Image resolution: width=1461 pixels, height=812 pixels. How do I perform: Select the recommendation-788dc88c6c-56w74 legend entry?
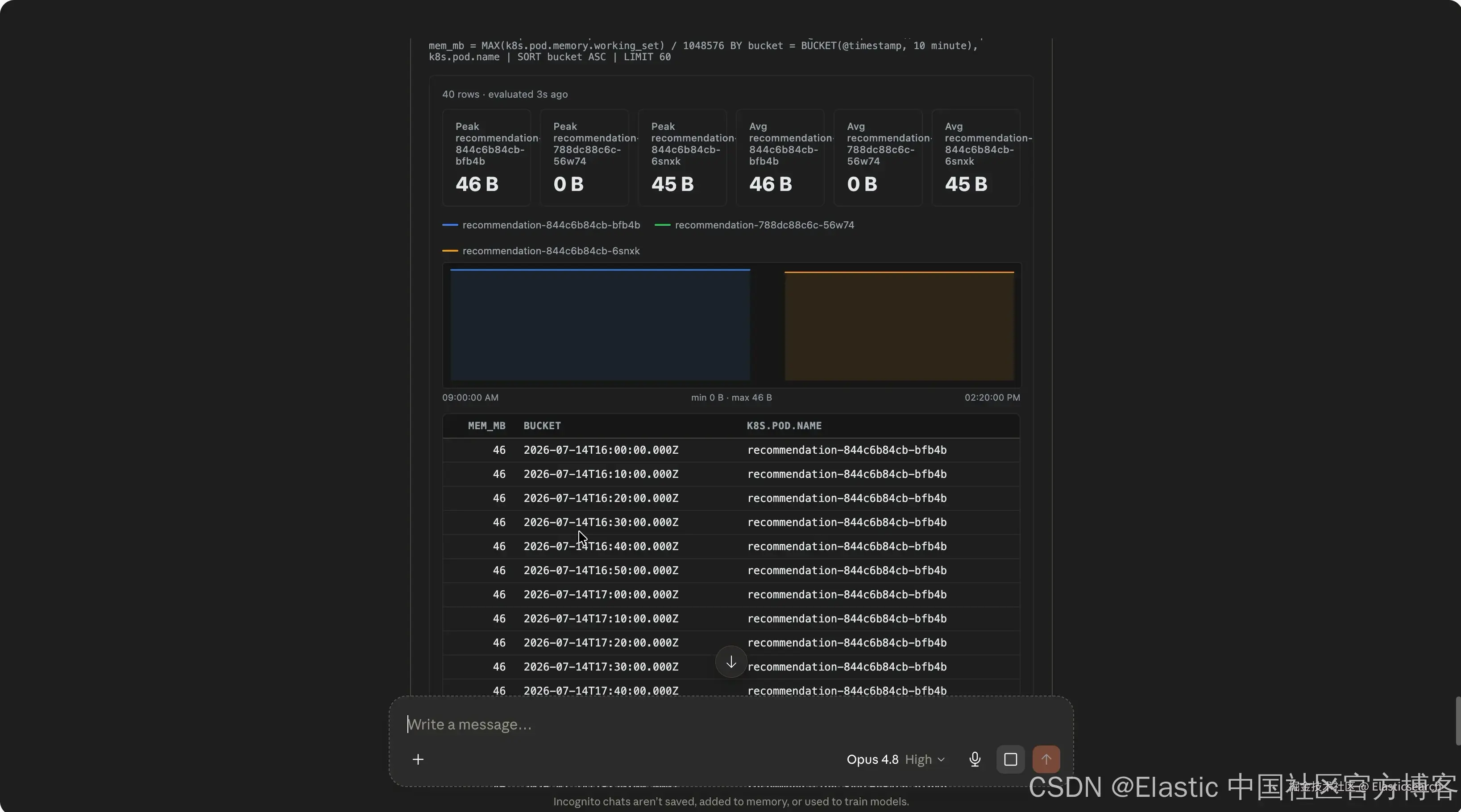pyautogui.click(x=754, y=225)
